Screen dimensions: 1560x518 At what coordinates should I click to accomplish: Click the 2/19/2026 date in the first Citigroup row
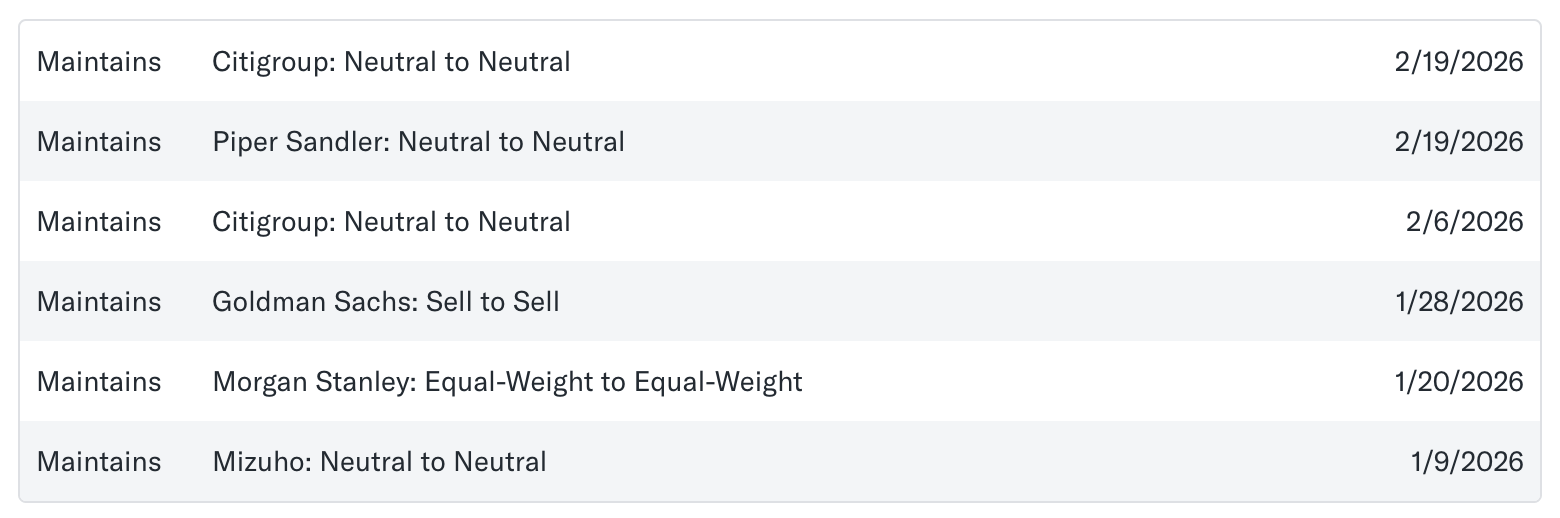coord(1458,62)
